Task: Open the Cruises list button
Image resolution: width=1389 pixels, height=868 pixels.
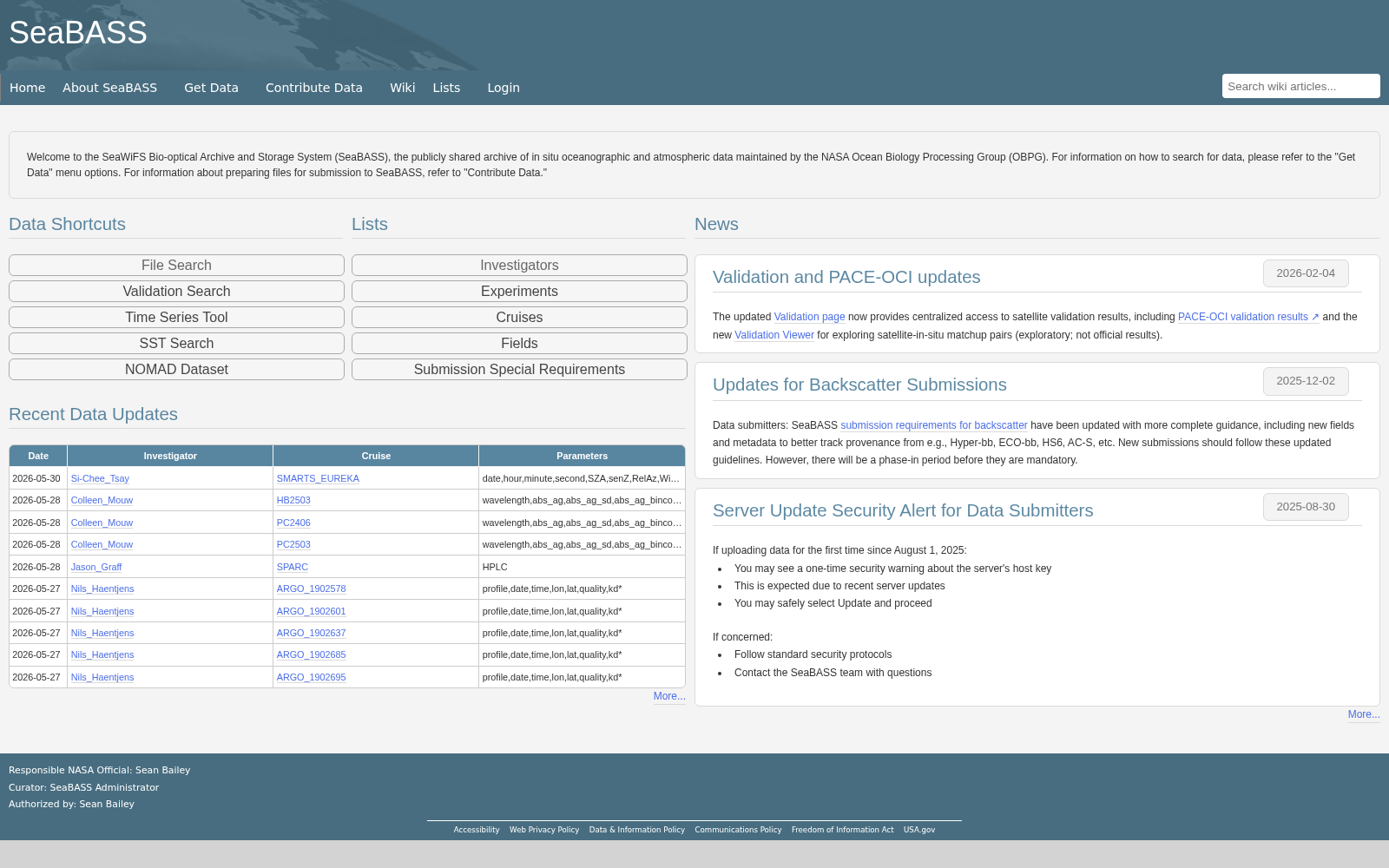Action: pyautogui.click(x=519, y=318)
